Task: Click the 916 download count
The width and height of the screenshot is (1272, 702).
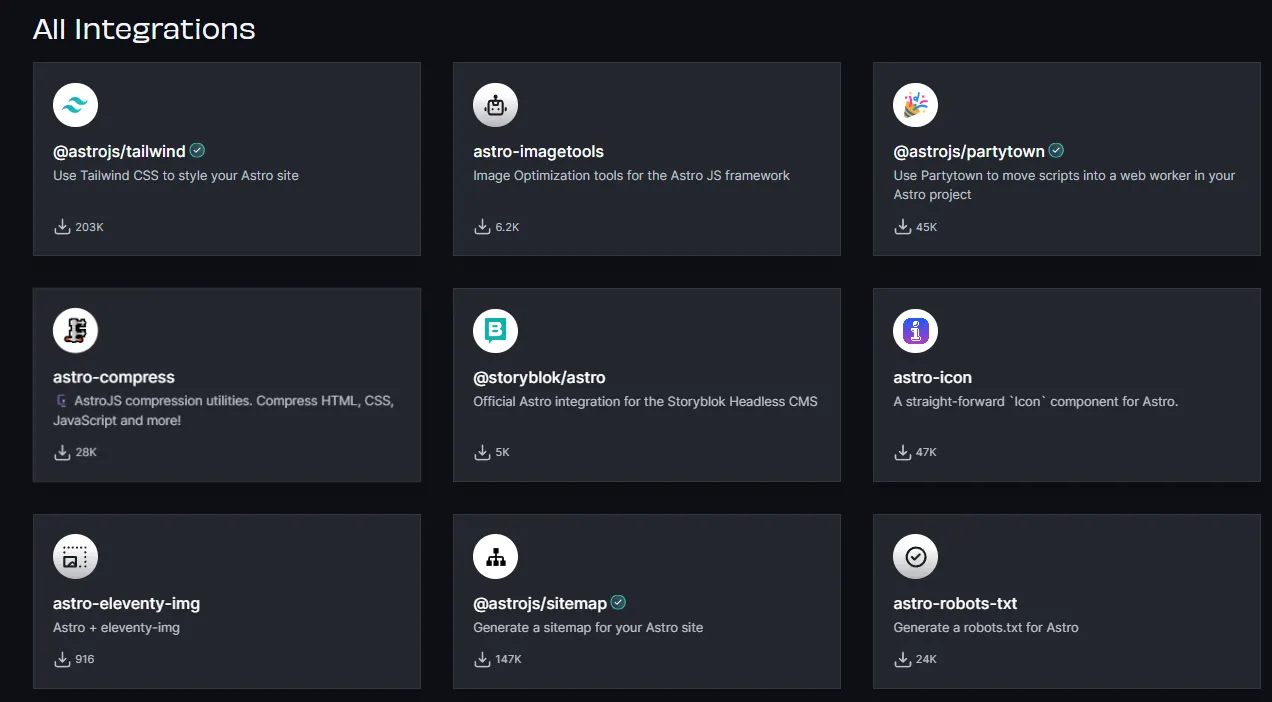Action: coord(85,660)
